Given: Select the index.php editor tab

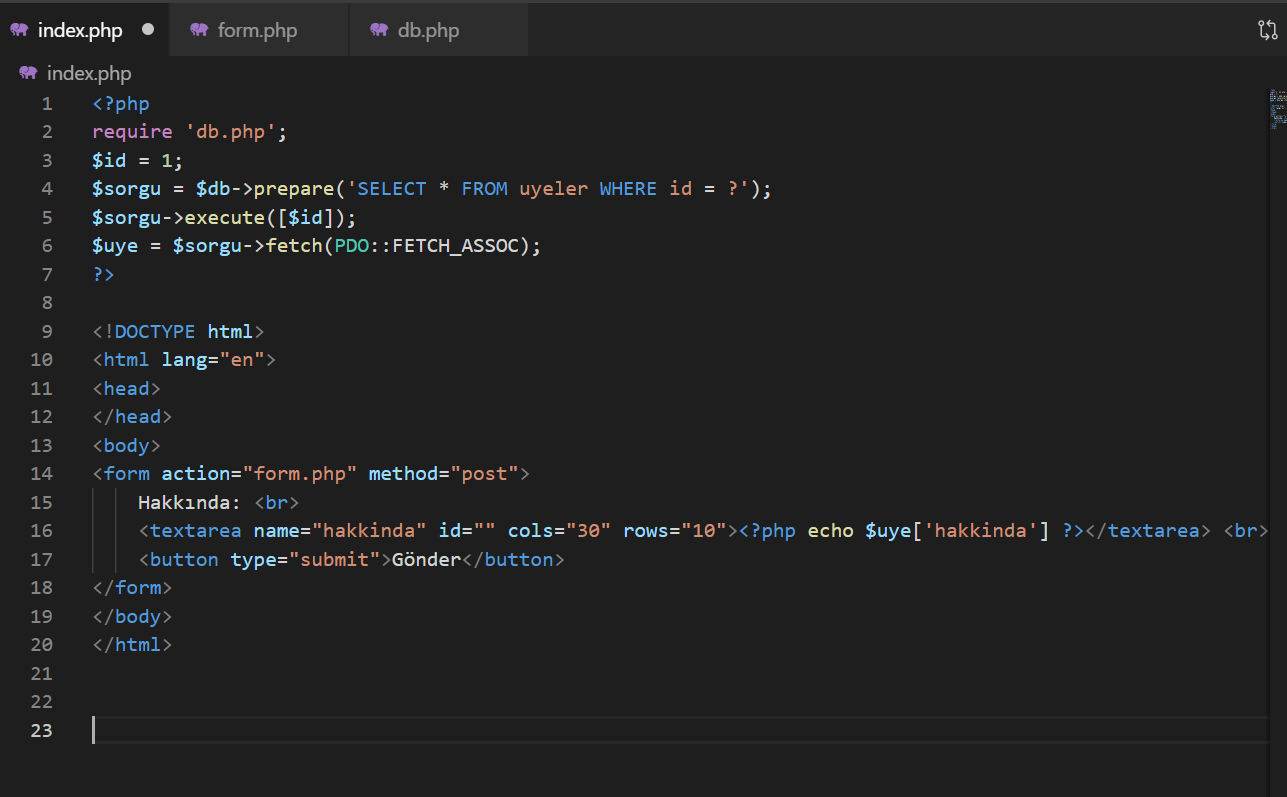Looking at the screenshot, I should click(84, 30).
